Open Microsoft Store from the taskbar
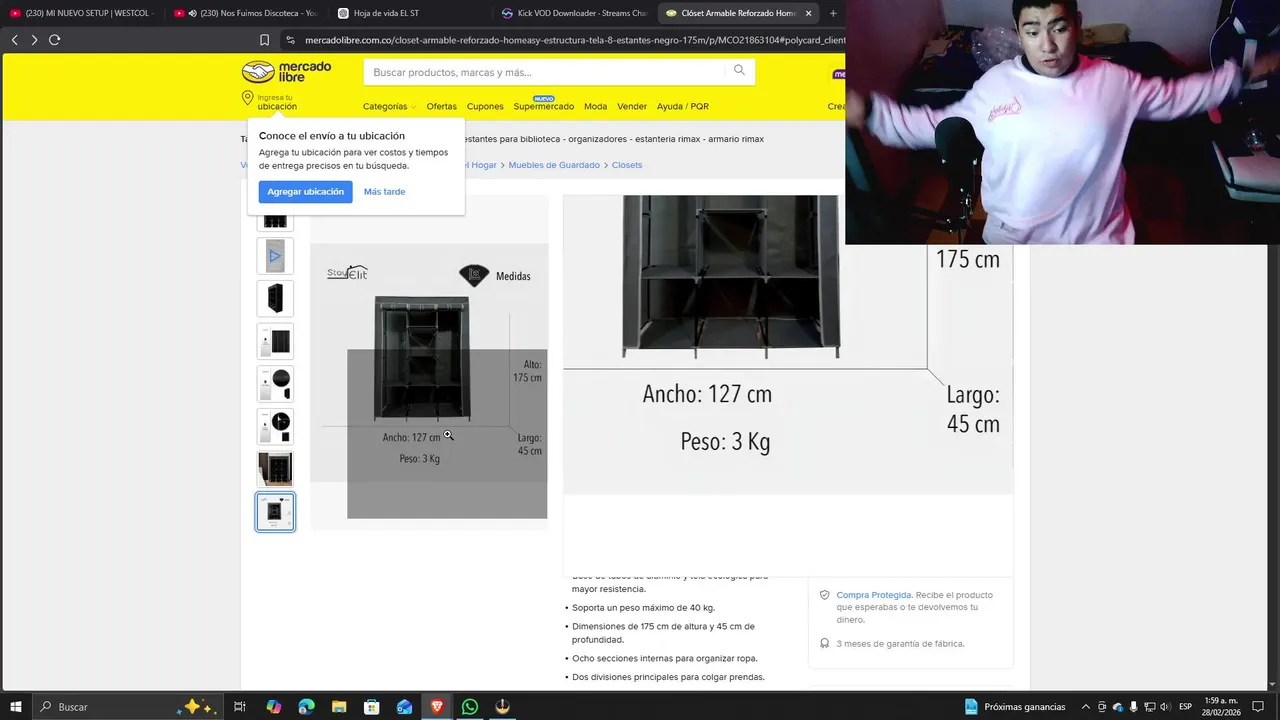1280x720 pixels. click(372, 707)
